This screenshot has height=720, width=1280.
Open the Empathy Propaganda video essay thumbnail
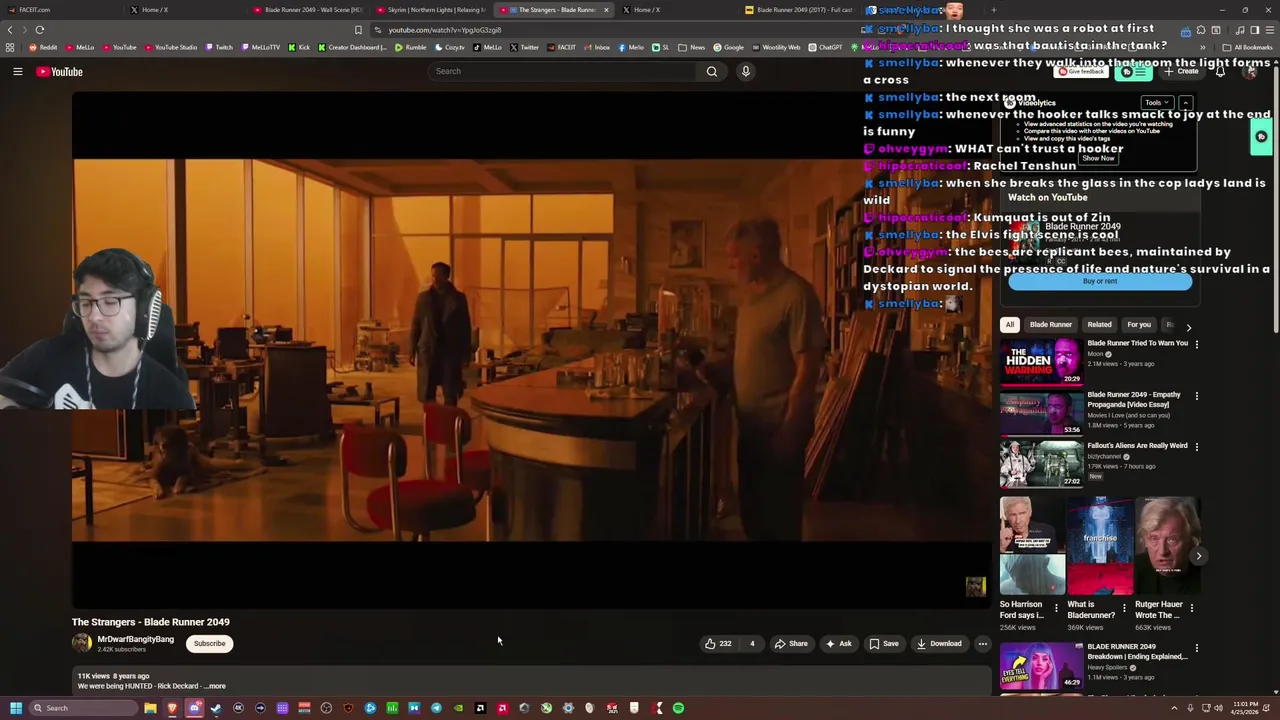coord(1041,411)
